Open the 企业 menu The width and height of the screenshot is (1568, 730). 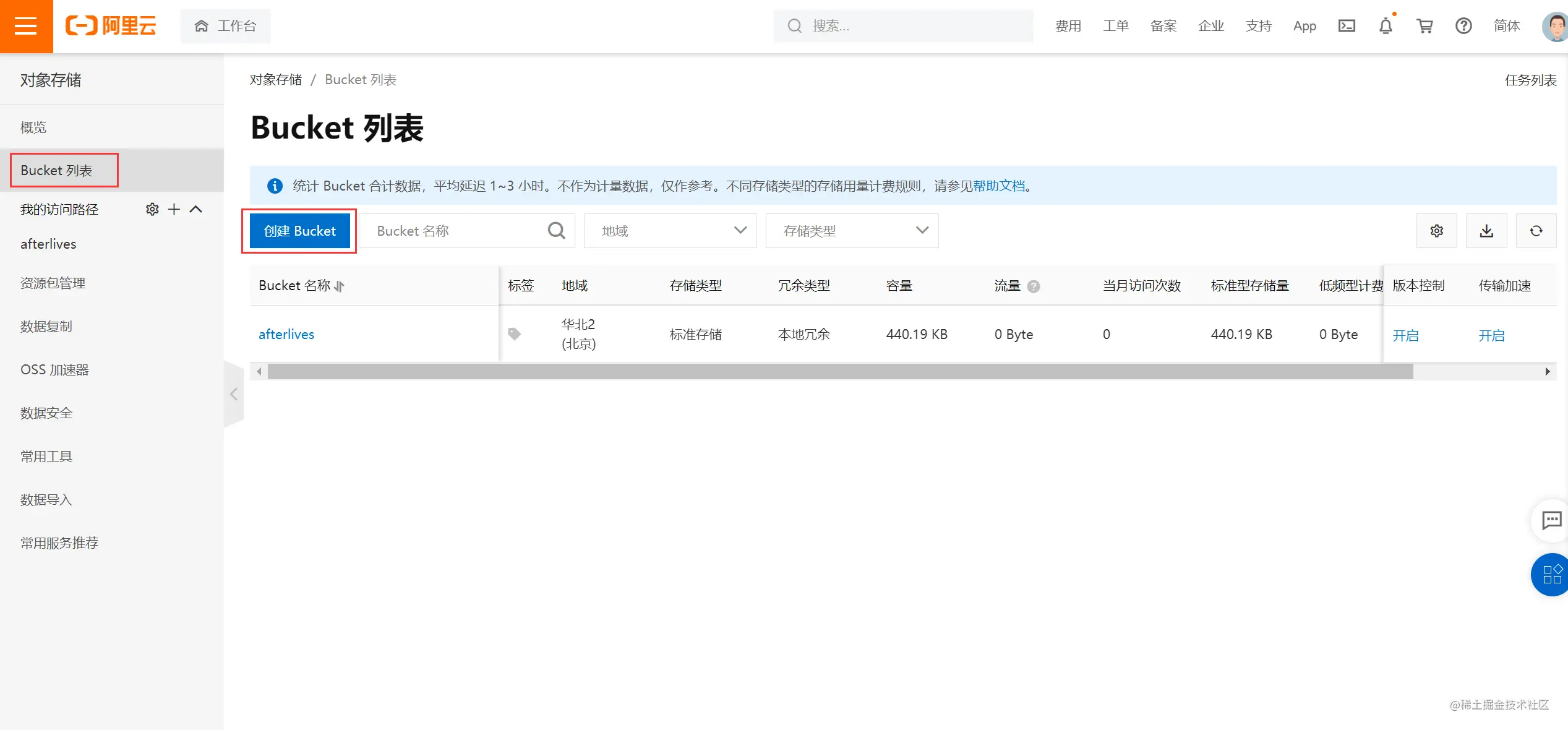pos(1211,26)
